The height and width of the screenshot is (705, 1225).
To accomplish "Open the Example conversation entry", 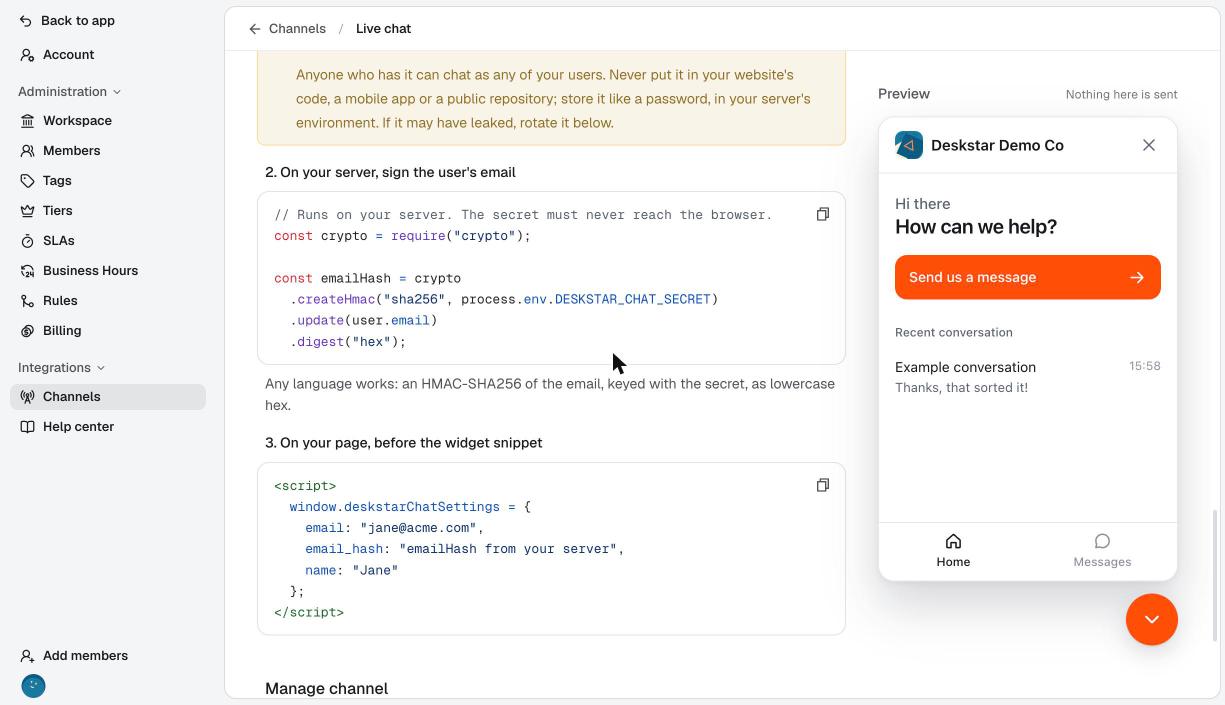I will pos(1028,377).
